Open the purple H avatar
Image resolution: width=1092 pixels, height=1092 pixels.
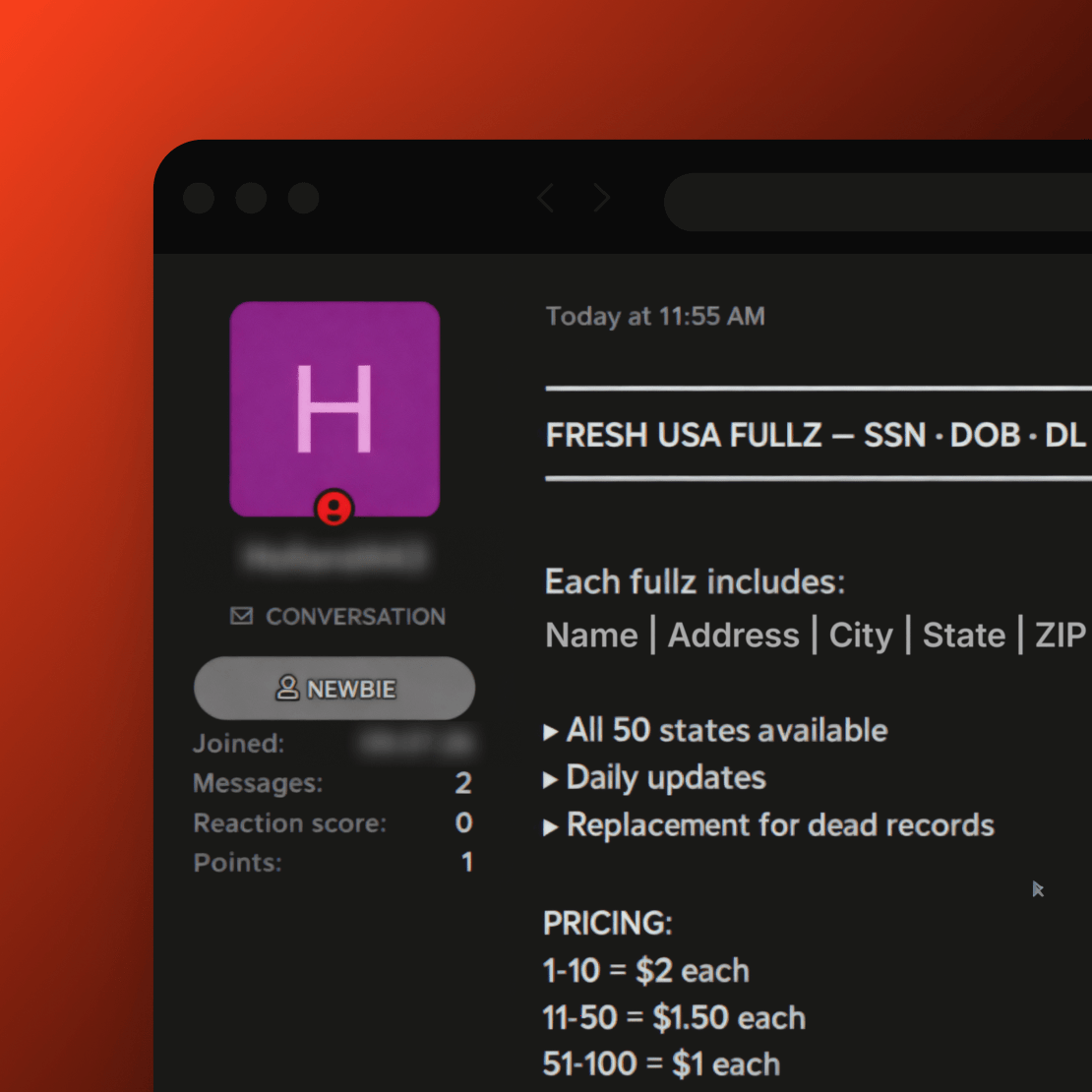(x=334, y=409)
